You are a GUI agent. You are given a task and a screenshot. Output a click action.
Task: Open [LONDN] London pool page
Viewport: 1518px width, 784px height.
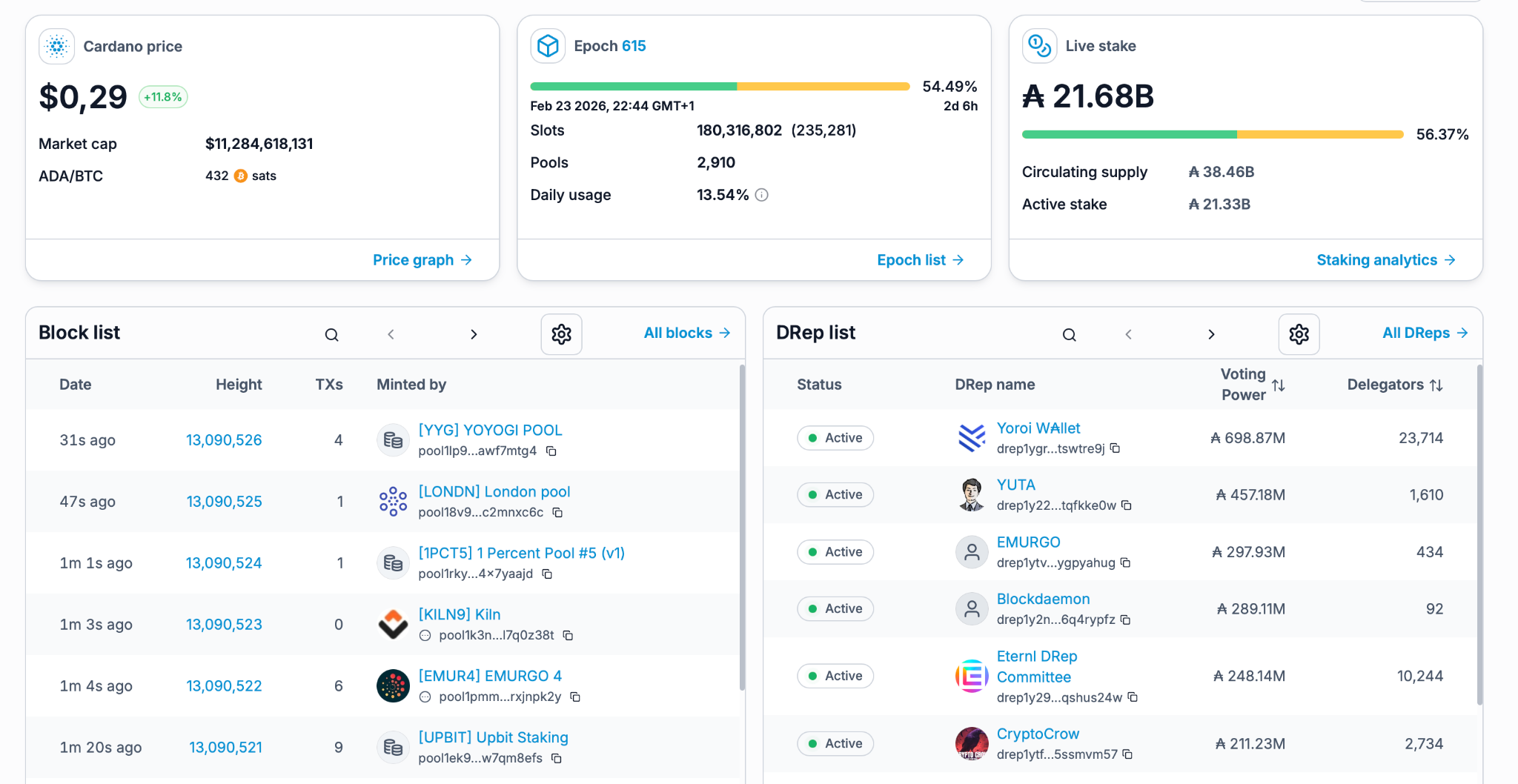[x=494, y=492]
